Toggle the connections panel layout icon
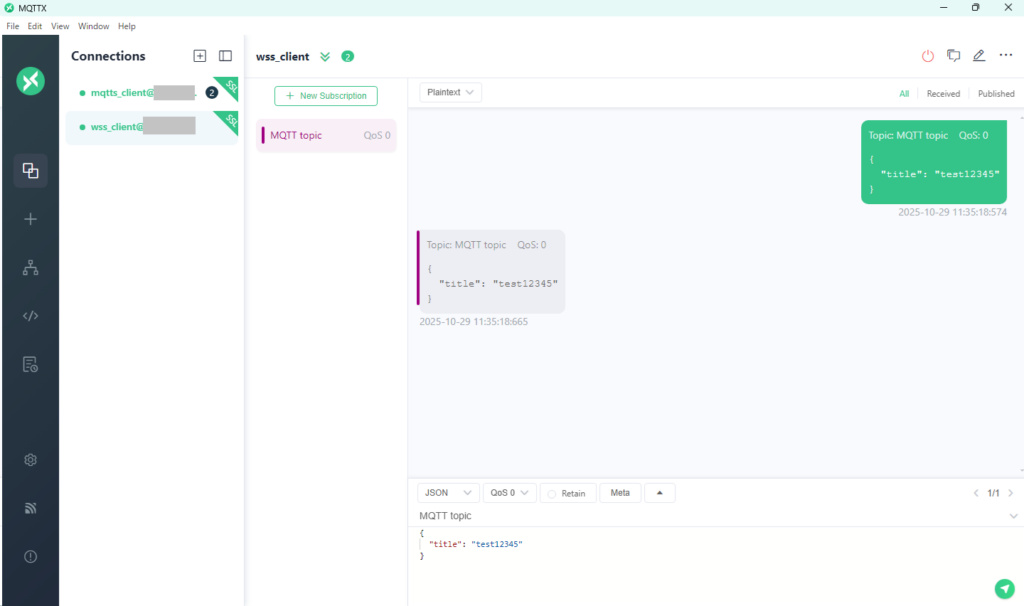The image size is (1024, 606). [225, 56]
